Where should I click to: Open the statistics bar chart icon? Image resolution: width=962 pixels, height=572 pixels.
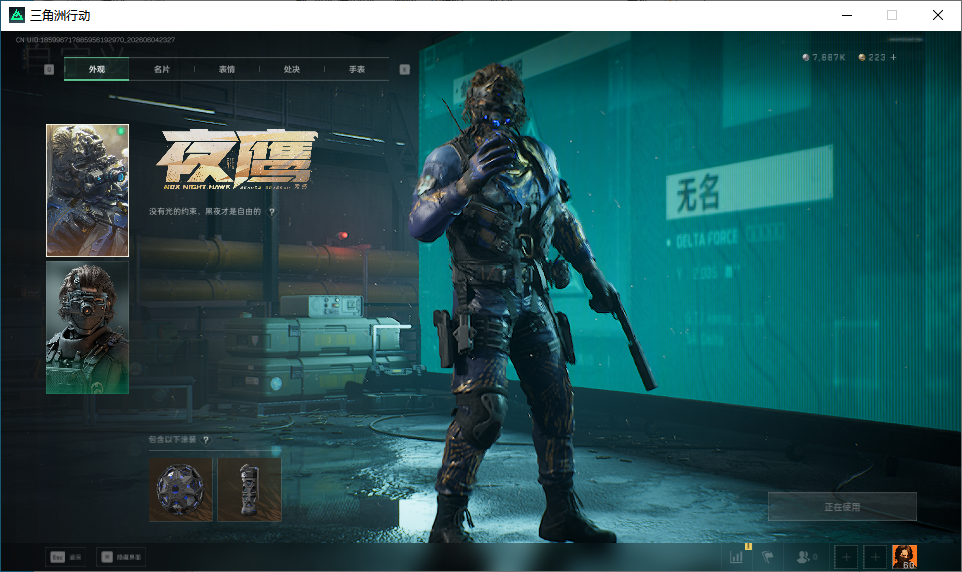(x=736, y=557)
